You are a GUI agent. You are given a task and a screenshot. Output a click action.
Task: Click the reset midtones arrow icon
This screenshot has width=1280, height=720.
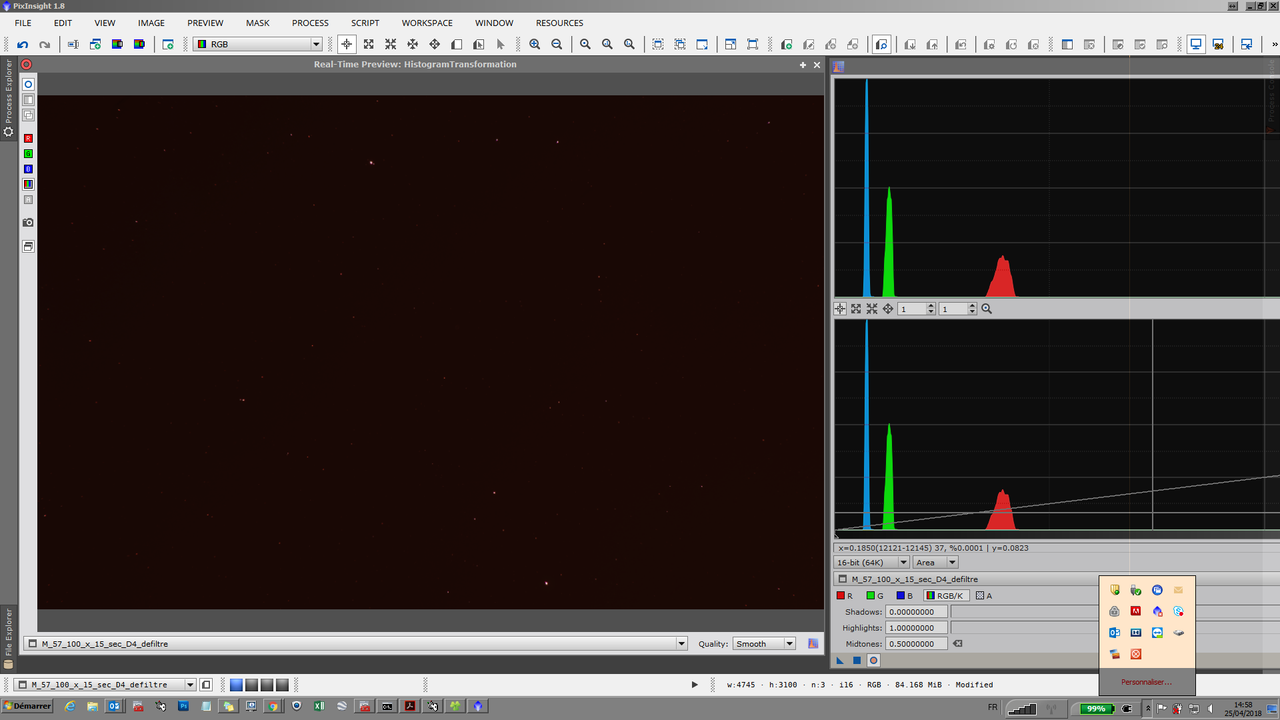pos(957,643)
